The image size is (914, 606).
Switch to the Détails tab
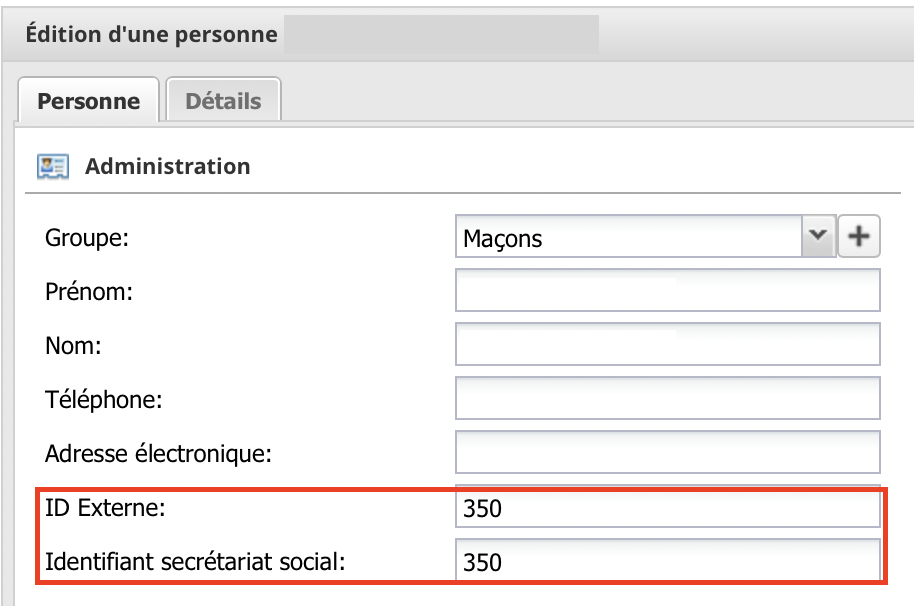click(223, 100)
